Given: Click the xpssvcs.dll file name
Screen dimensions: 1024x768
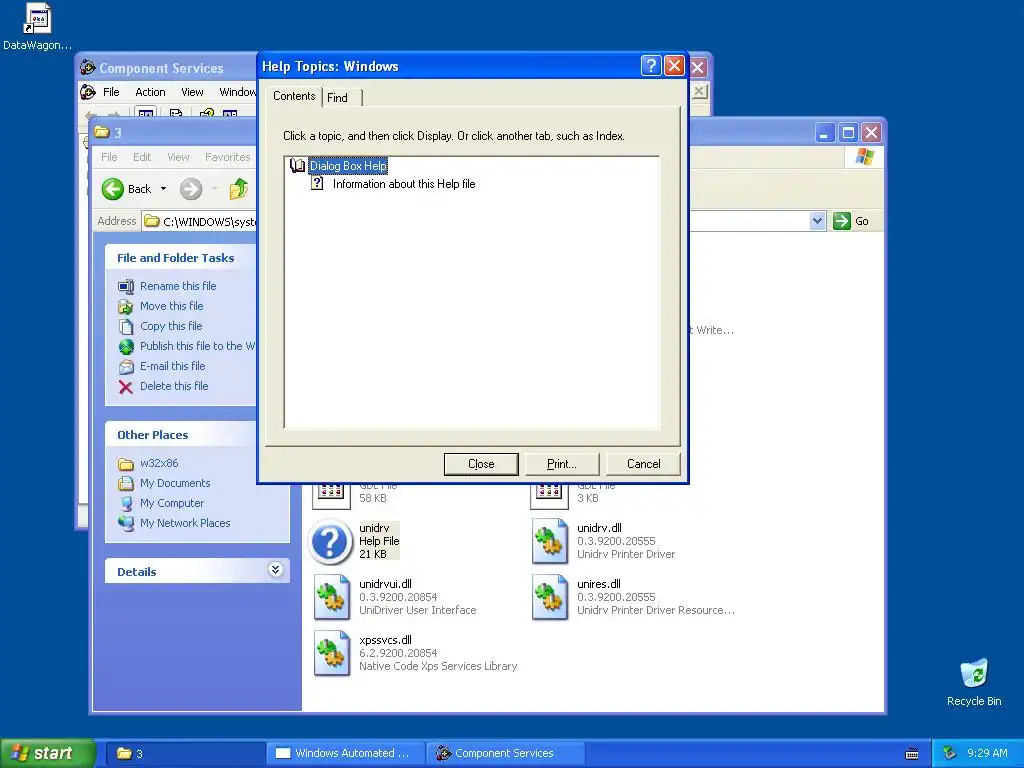Looking at the screenshot, I should (385, 640).
